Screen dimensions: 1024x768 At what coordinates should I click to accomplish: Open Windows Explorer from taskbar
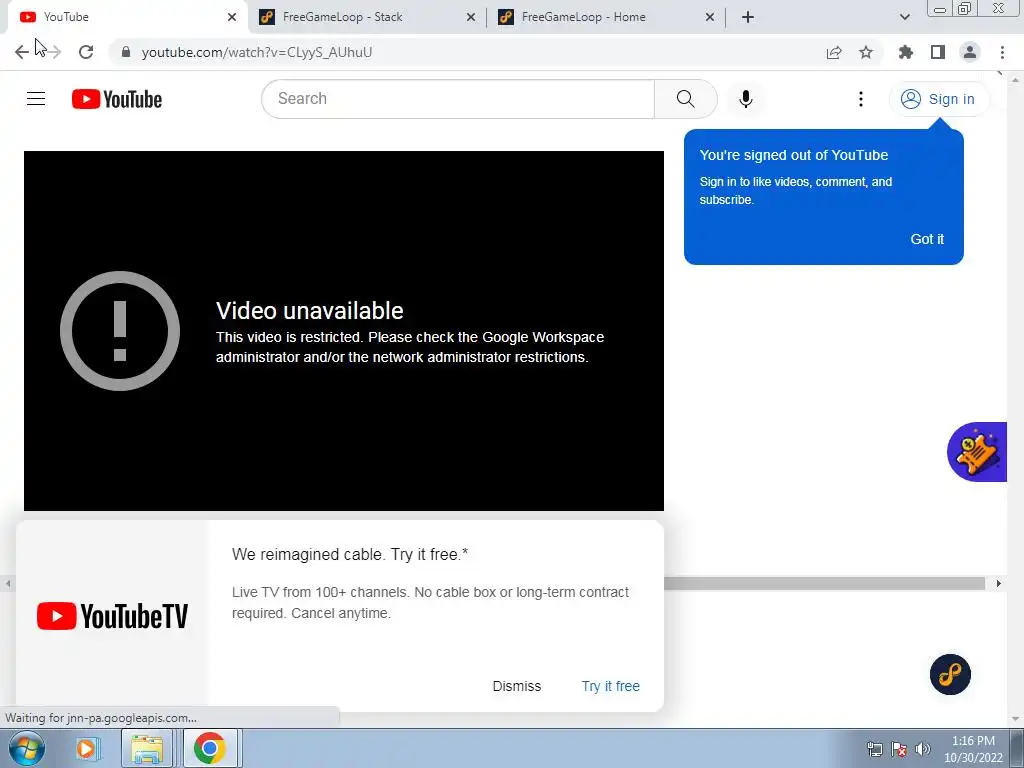(147, 748)
